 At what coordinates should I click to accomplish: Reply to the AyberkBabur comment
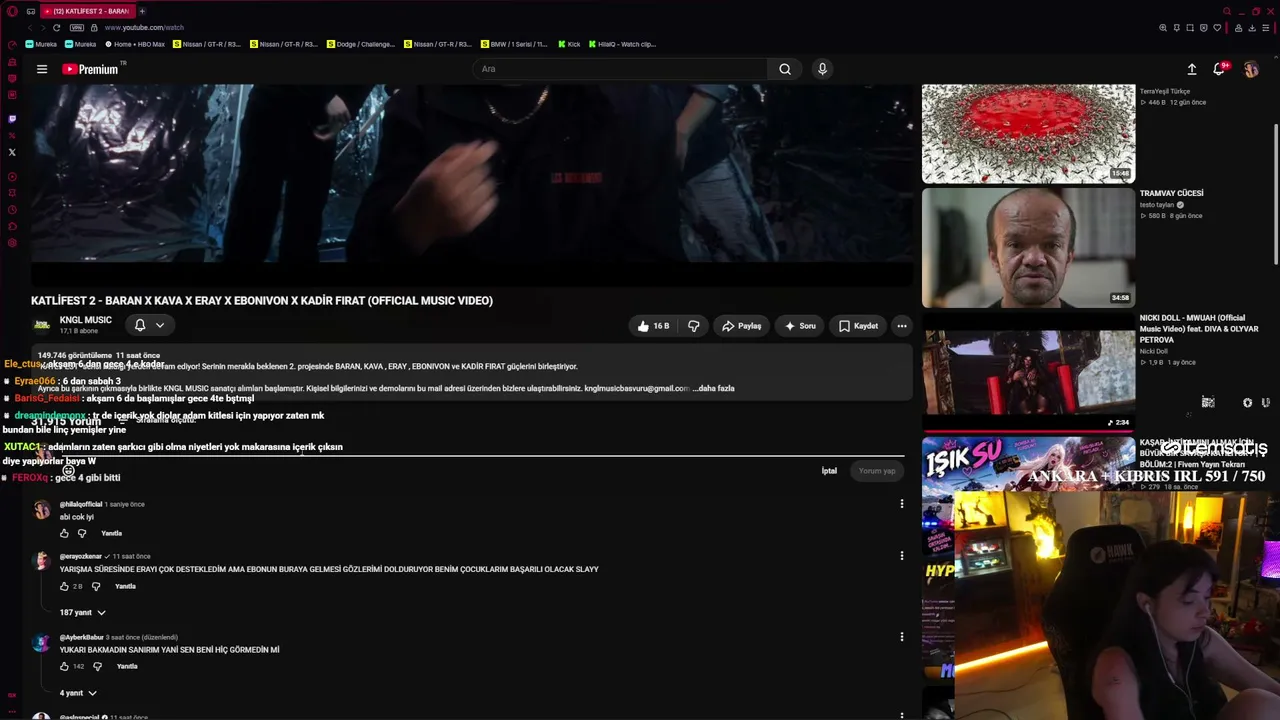127,667
